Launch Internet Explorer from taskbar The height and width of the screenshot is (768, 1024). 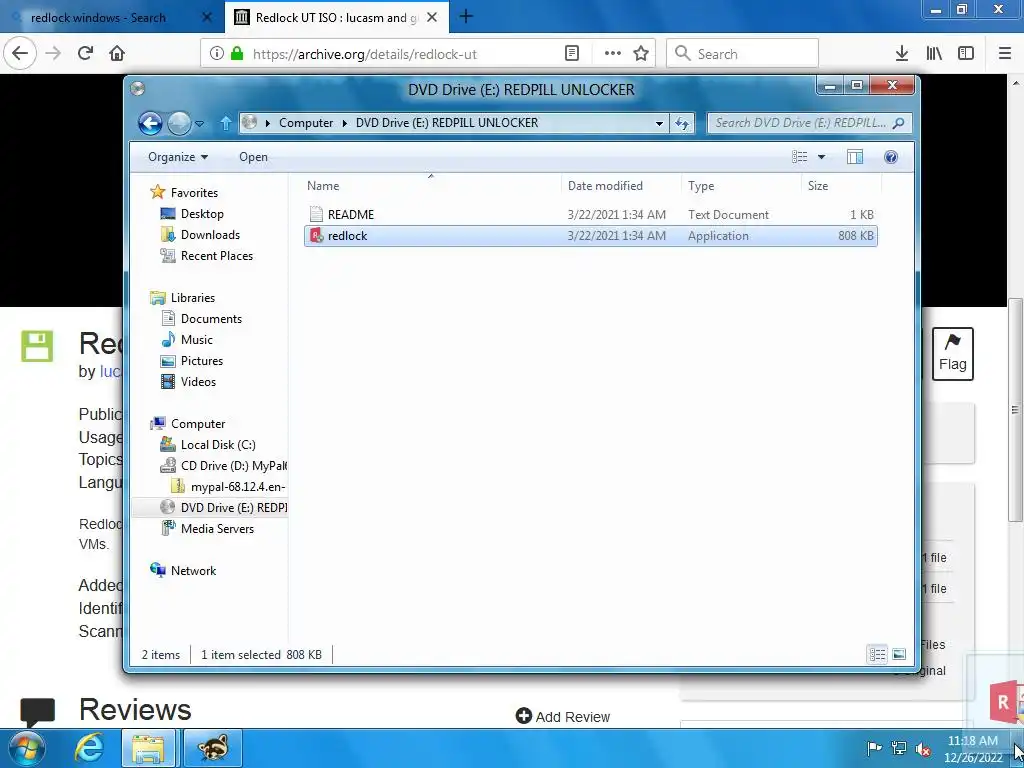(89, 748)
